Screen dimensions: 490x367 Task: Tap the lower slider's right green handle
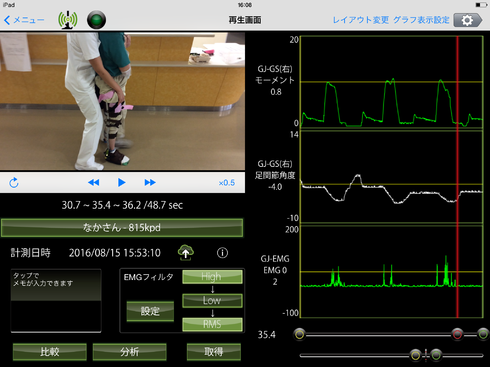tap(436, 355)
